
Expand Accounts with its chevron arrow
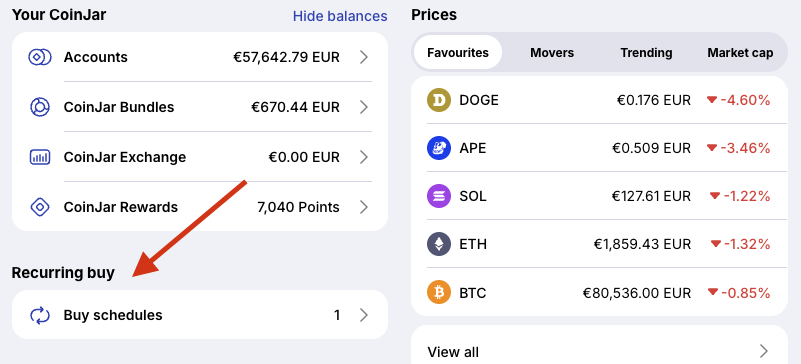click(x=364, y=57)
